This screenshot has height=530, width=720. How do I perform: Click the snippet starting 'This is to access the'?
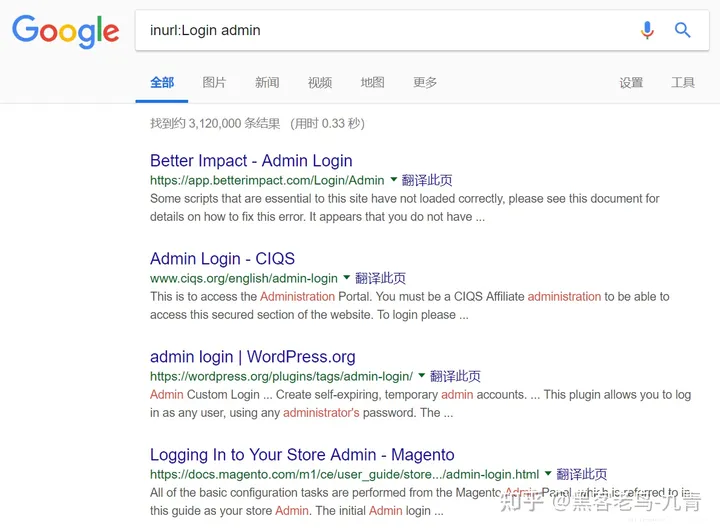point(410,306)
